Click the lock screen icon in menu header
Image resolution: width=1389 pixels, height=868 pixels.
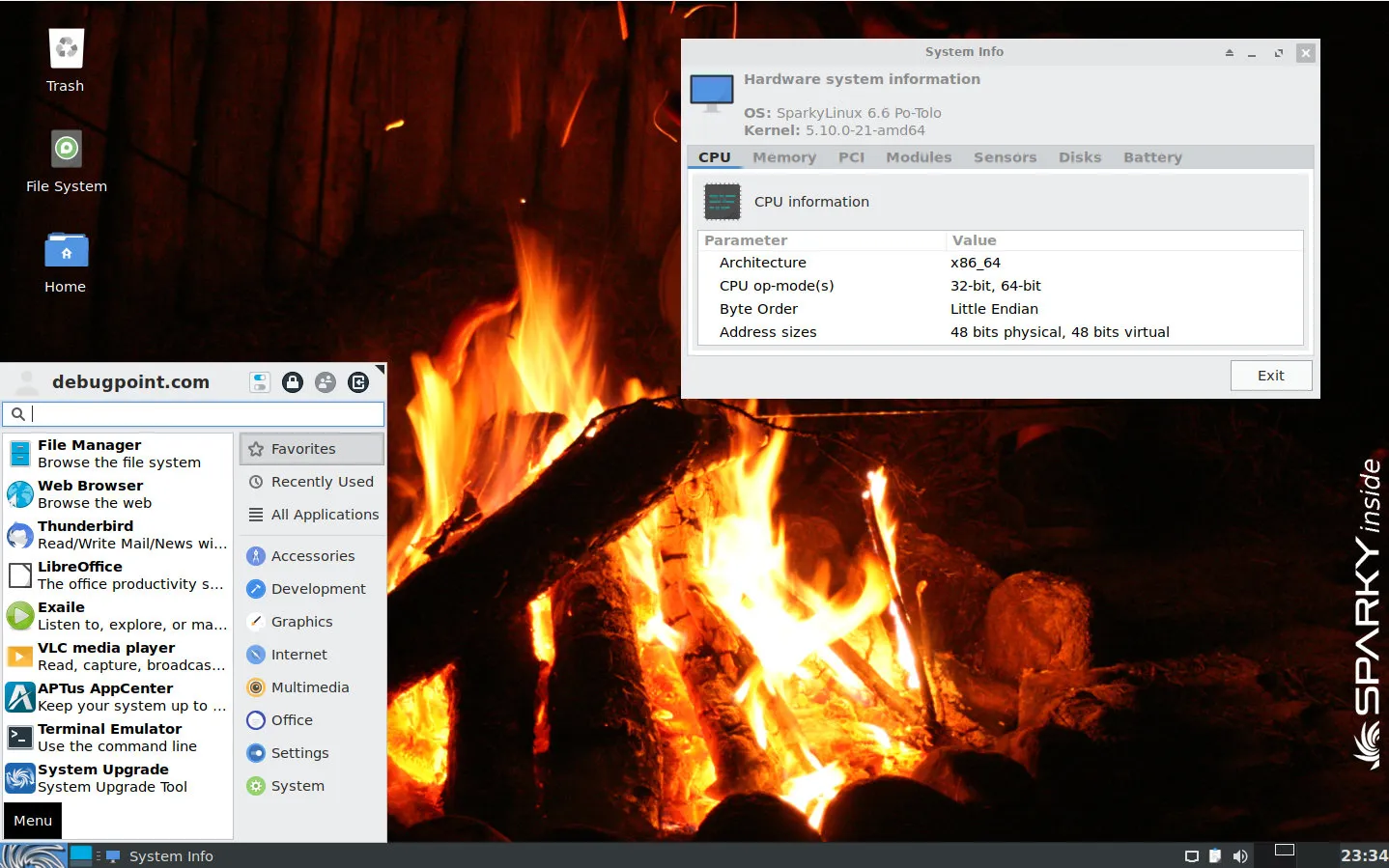pos(293,382)
